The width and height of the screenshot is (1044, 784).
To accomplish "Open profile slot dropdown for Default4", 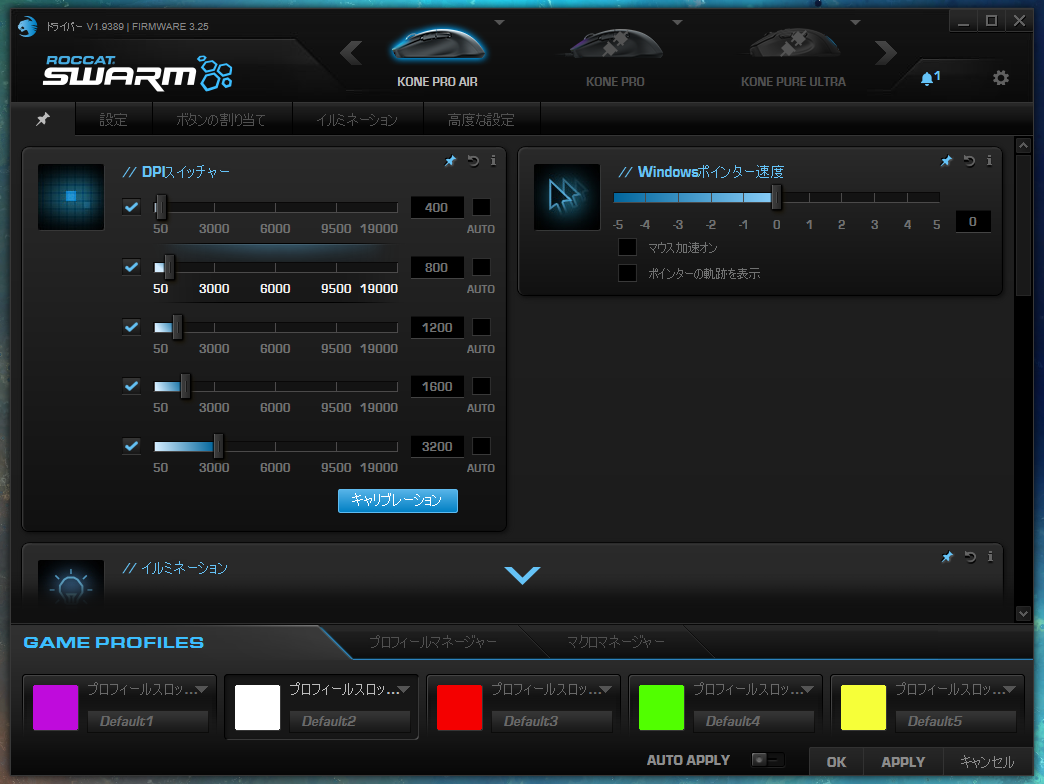I will [x=808, y=689].
